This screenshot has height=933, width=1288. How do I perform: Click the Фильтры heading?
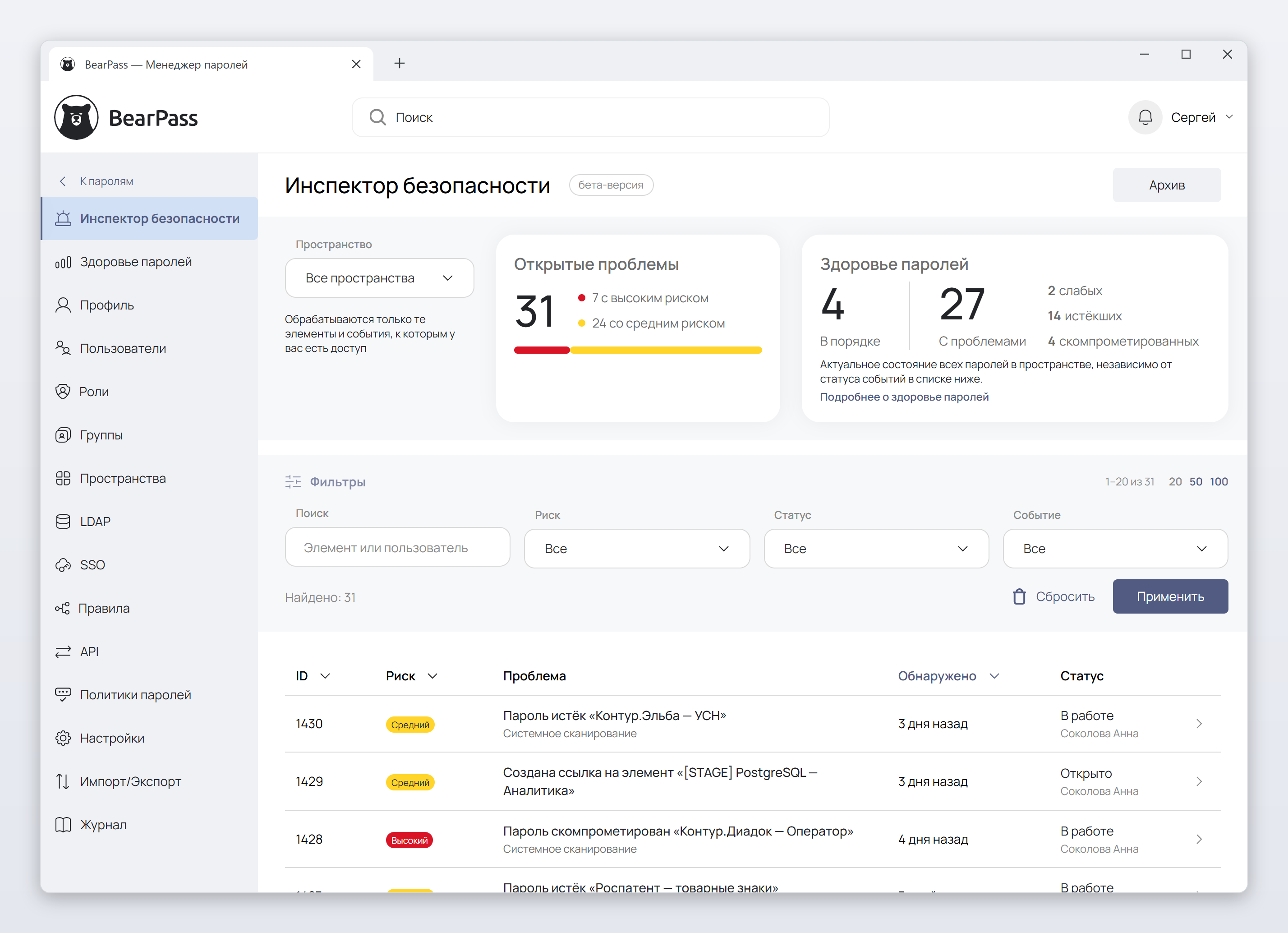click(337, 482)
